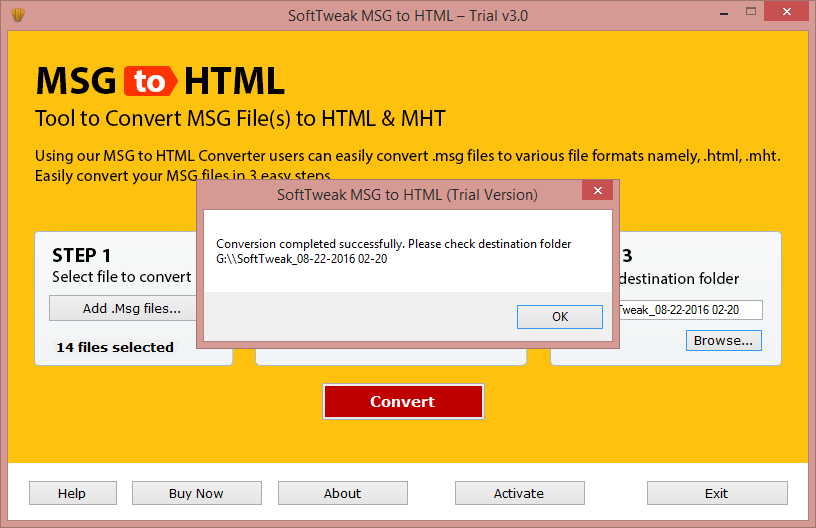Click the '14 files selected' label
Screen dimensions: 816x528
(x=115, y=347)
